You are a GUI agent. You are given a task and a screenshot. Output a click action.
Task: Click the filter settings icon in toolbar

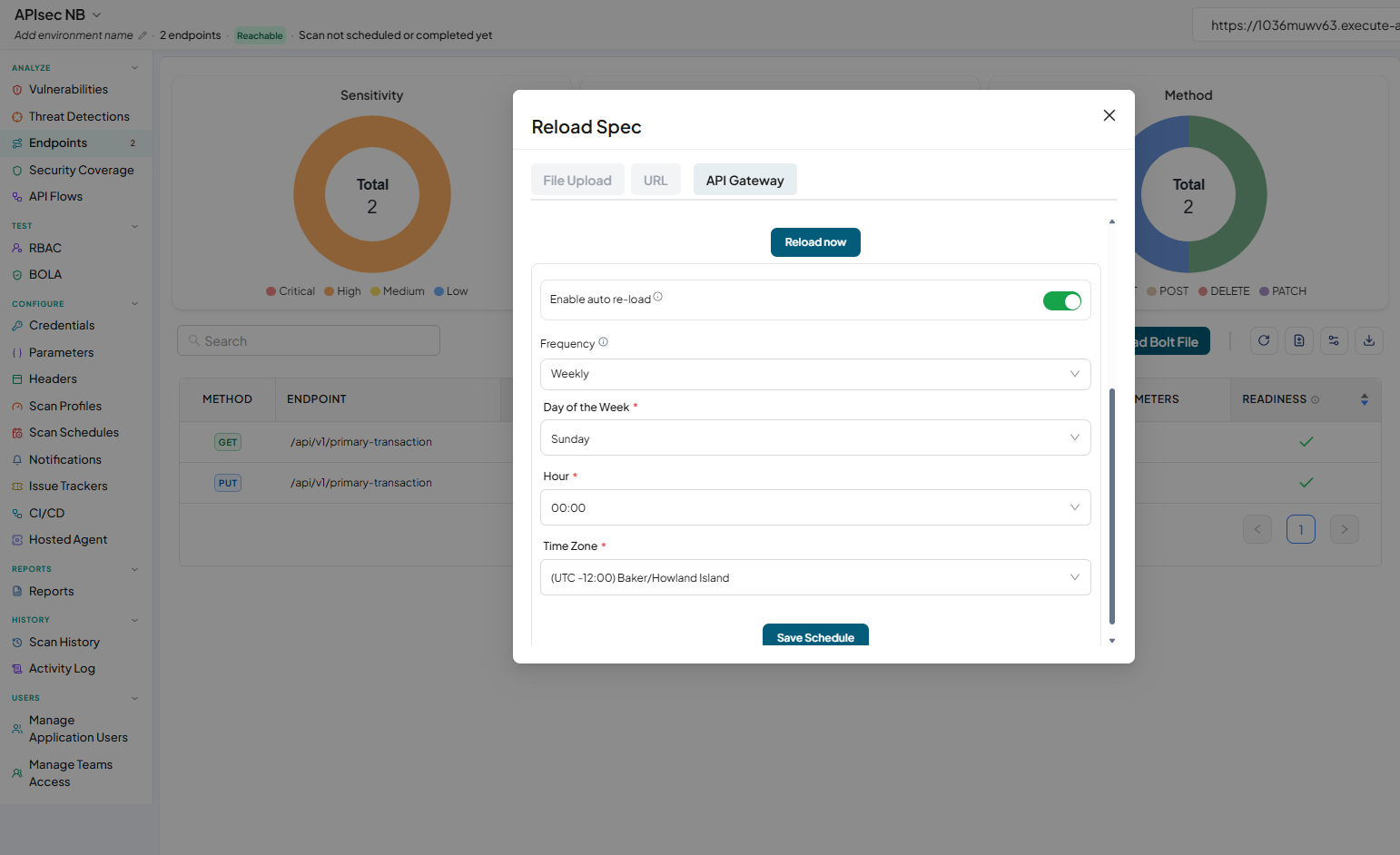[1334, 340]
